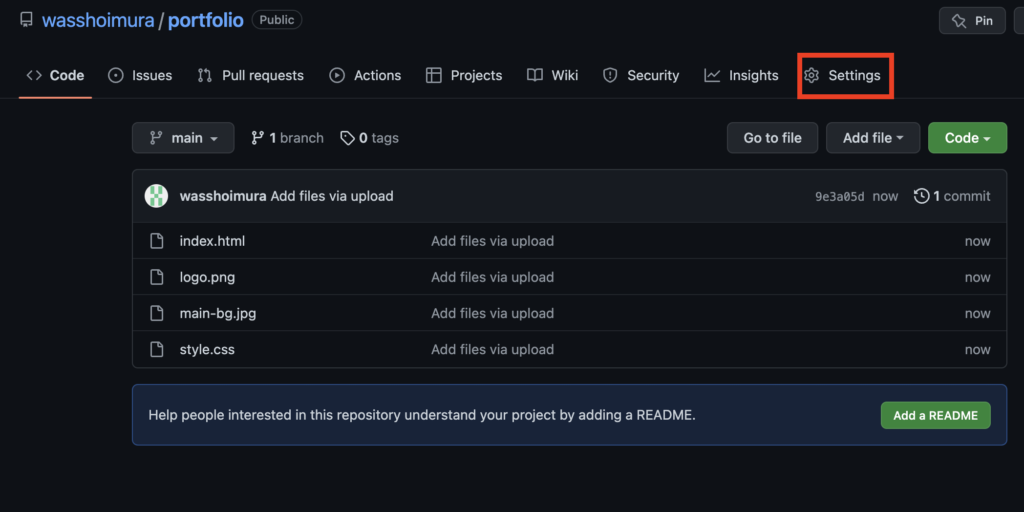Screen dimensions: 1024x512
Task: Open the main branch dropdown
Action: click(x=183, y=138)
